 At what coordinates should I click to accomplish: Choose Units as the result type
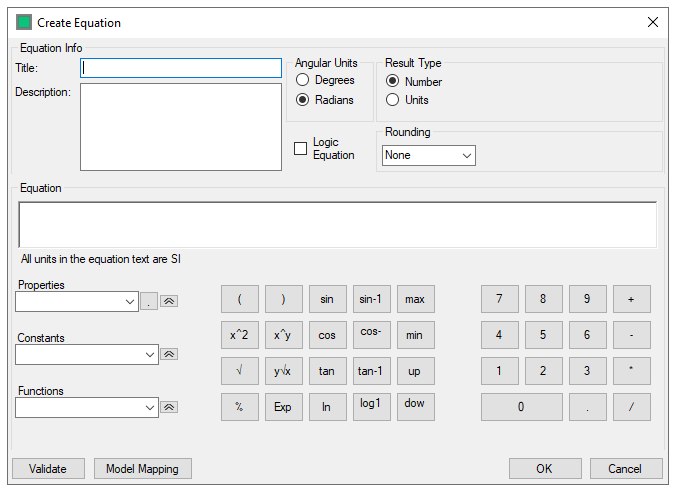[392, 100]
